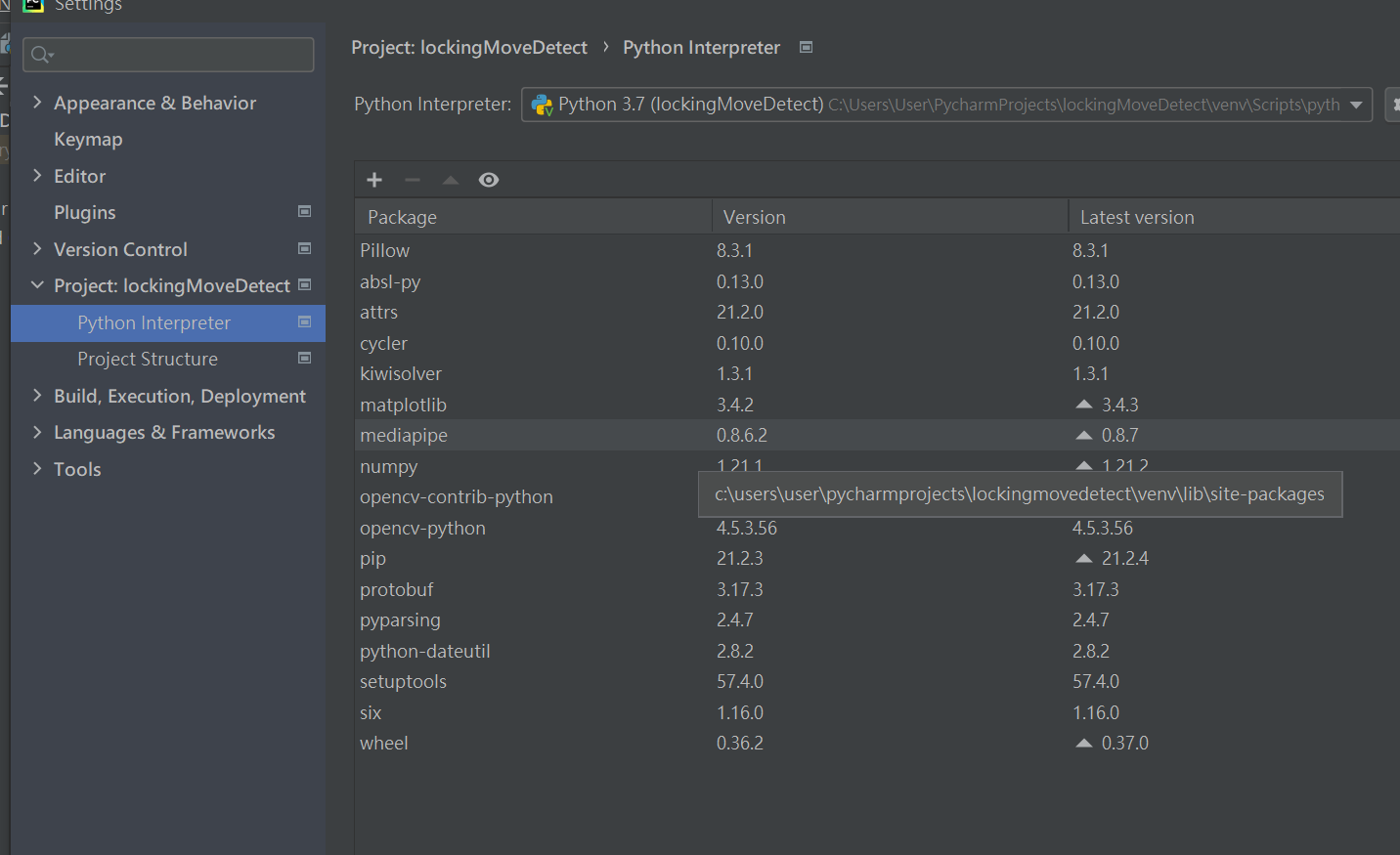Click the site-packages path tooltip
The height and width of the screenshot is (855, 1400).
[1020, 494]
